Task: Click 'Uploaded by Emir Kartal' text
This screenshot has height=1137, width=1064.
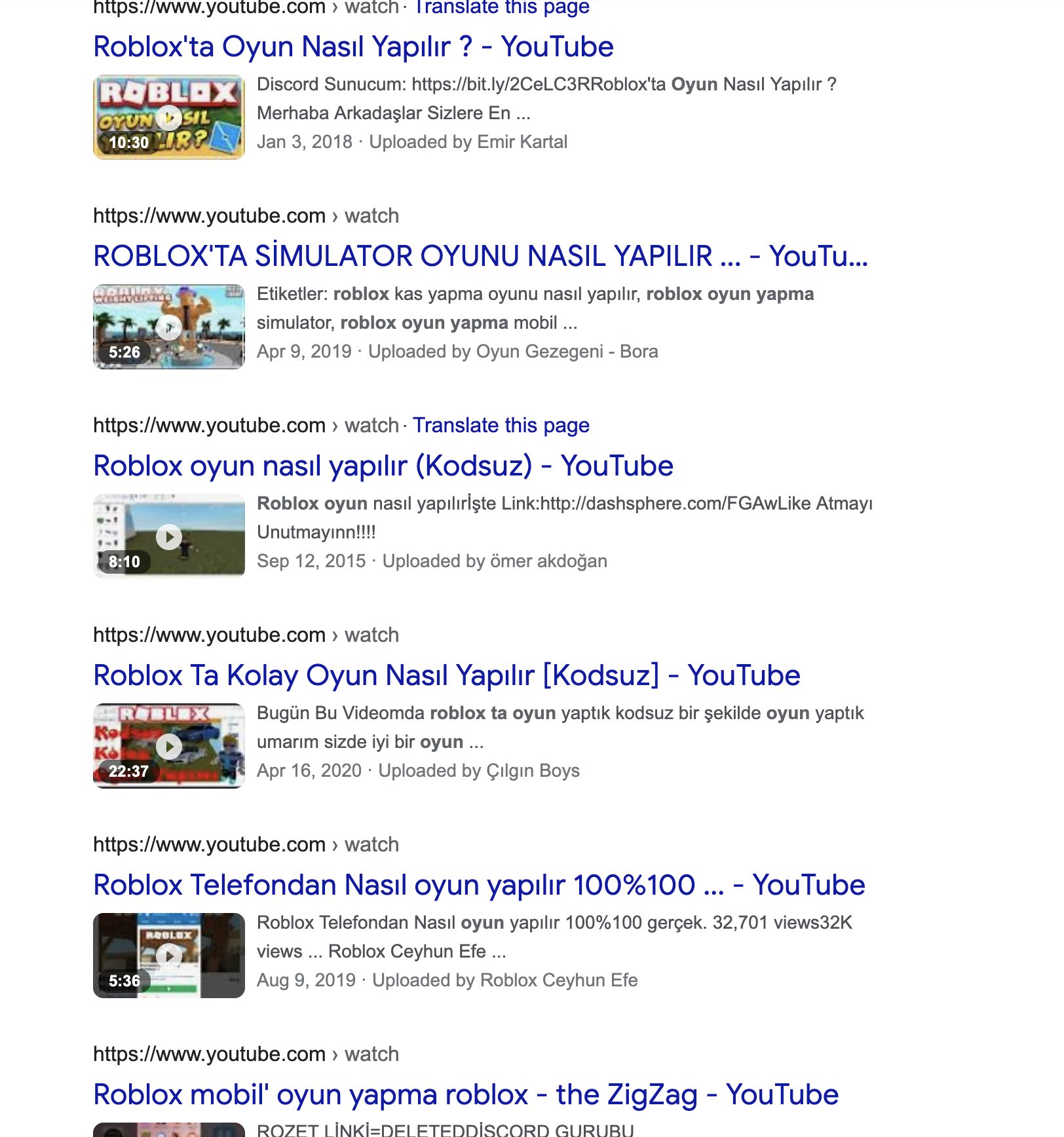Action: [468, 142]
